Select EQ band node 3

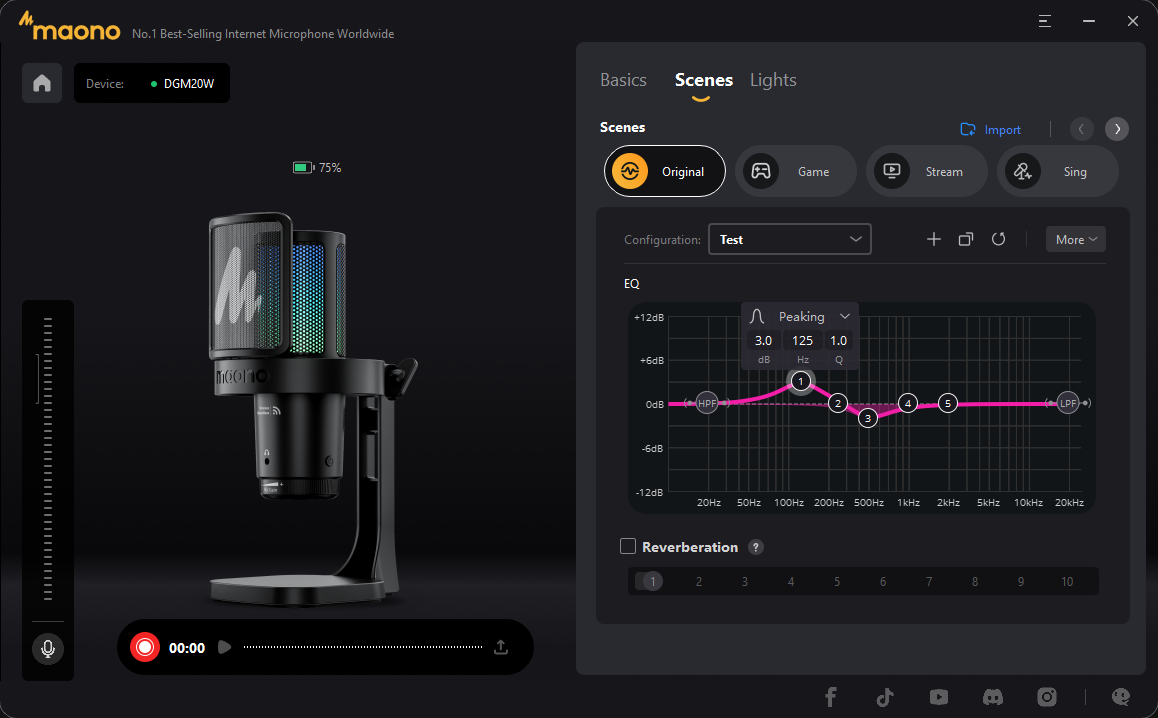868,418
